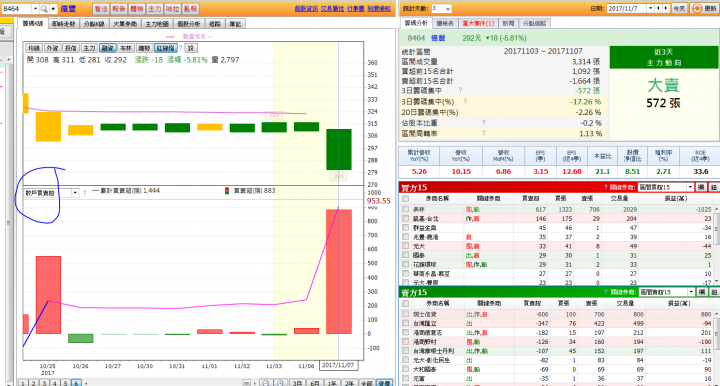The width and height of the screenshot is (720, 386).
Task: Toggle the 布林 chart overlay button
Action: pyautogui.click(x=126, y=48)
